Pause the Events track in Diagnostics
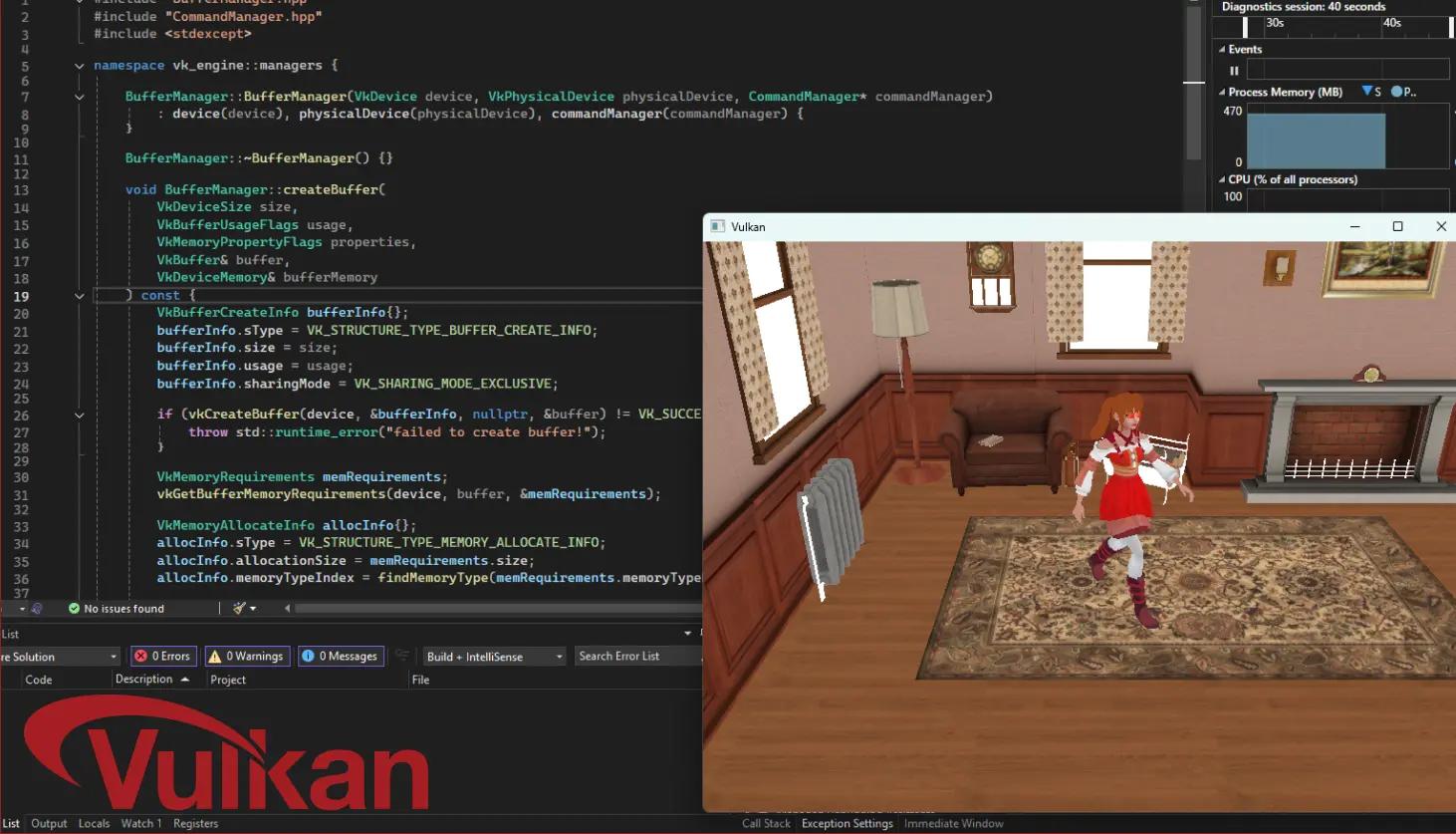Screen dimensions: 1456x834 click(x=1234, y=71)
